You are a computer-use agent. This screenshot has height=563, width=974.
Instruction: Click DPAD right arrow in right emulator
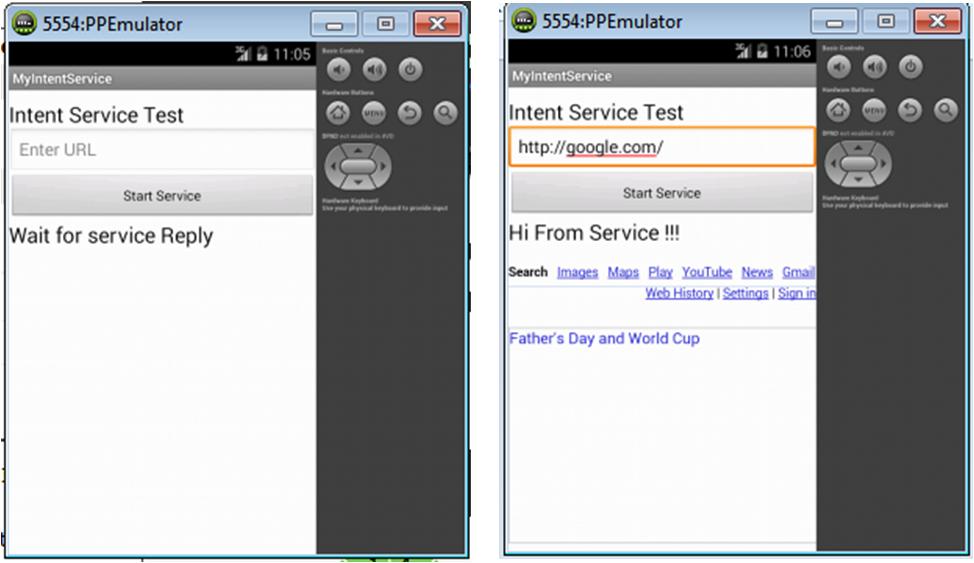[x=883, y=163]
